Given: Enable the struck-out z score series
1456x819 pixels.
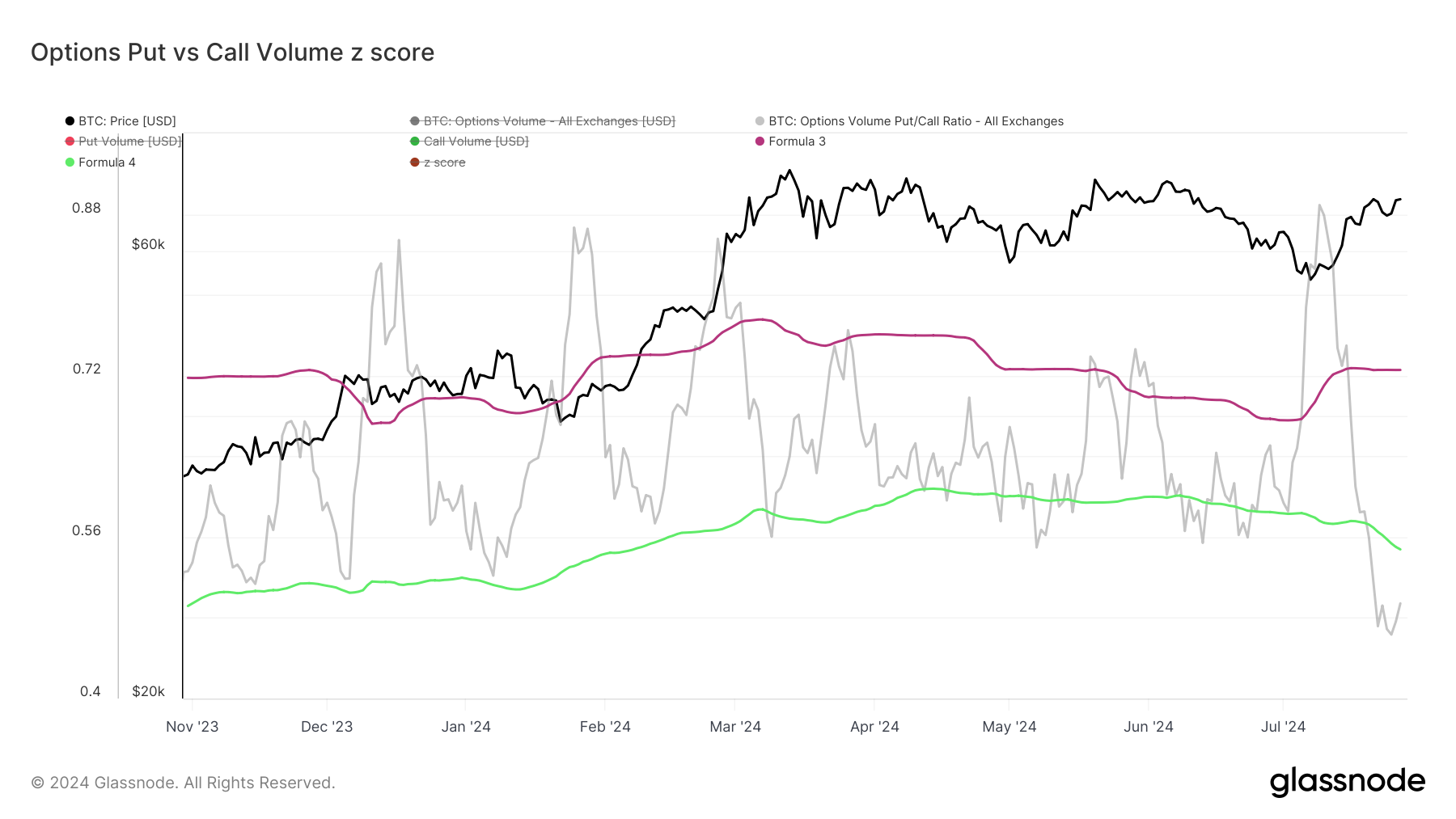Looking at the screenshot, I should coord(438,163).
